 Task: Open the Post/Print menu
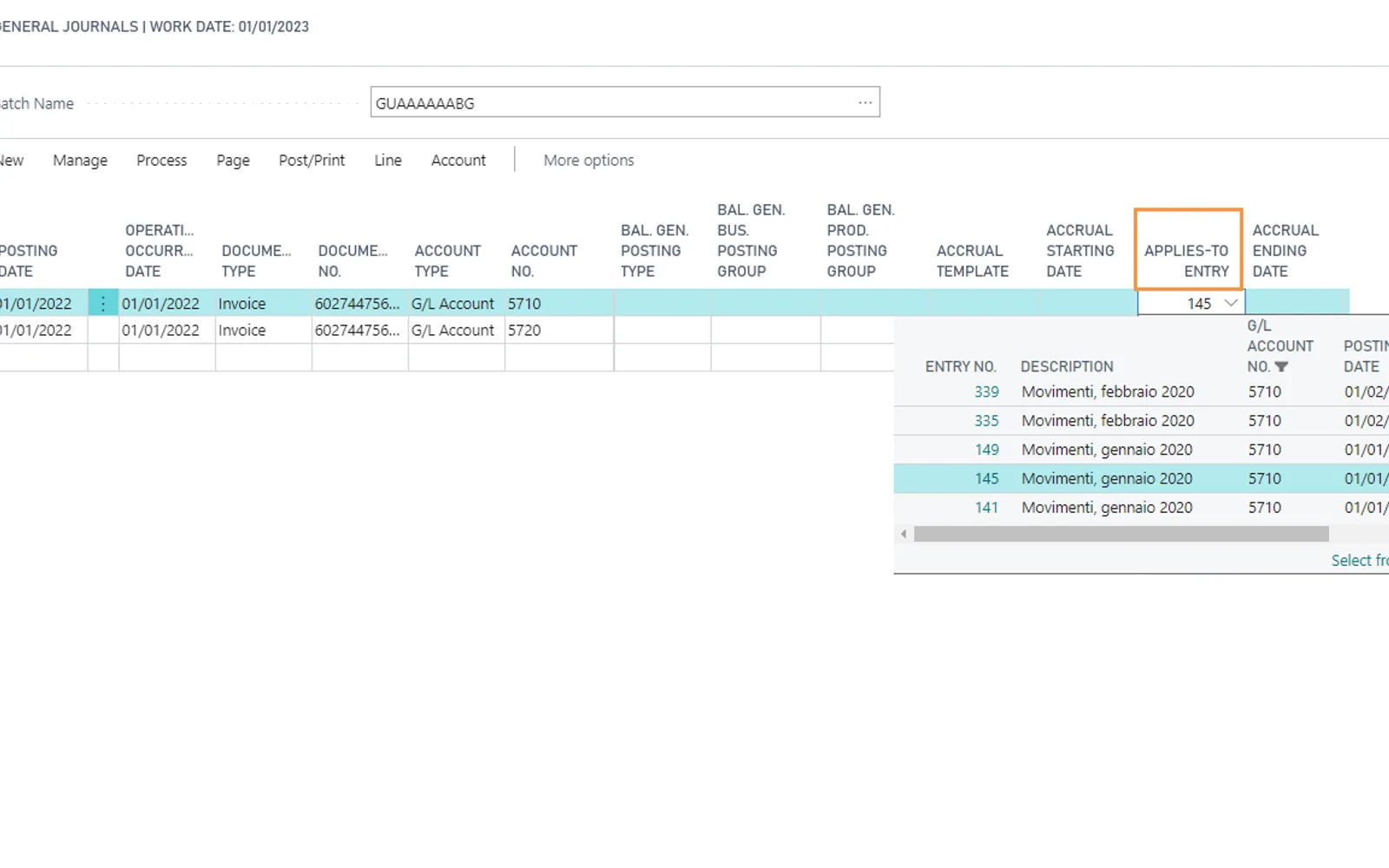(x=312, y=161)
